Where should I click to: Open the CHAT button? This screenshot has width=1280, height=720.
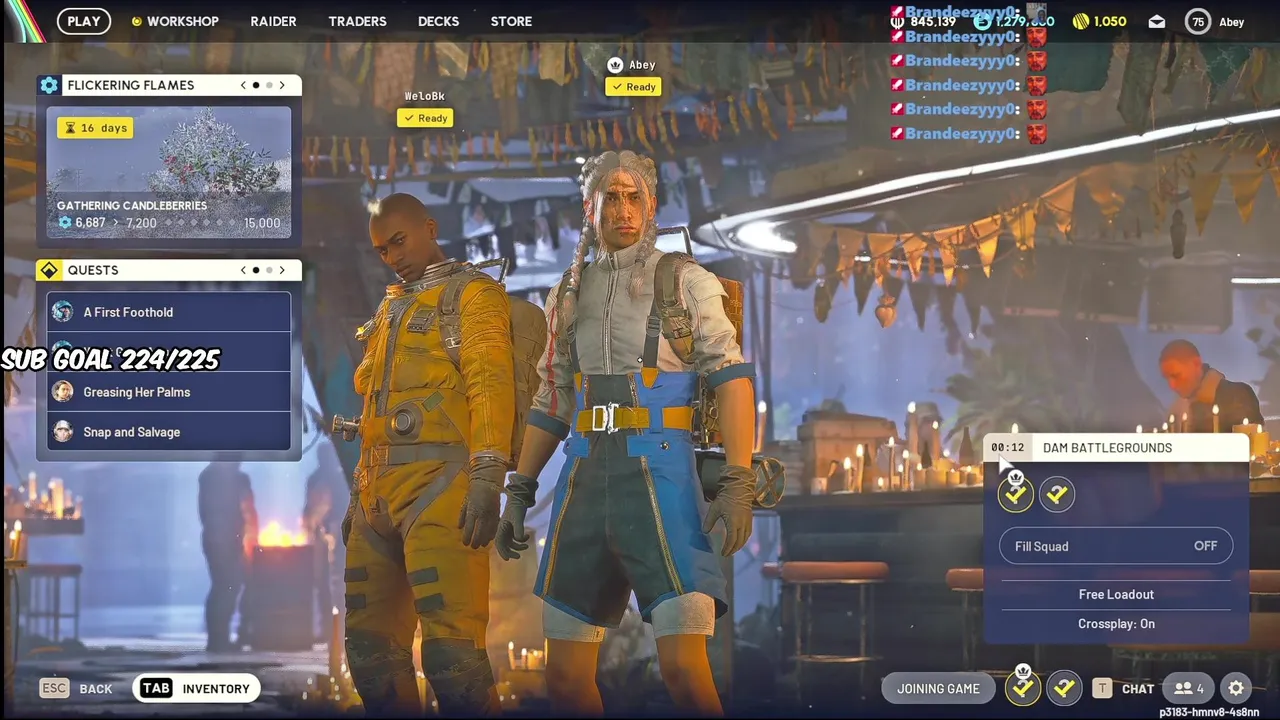point(1138,689)
